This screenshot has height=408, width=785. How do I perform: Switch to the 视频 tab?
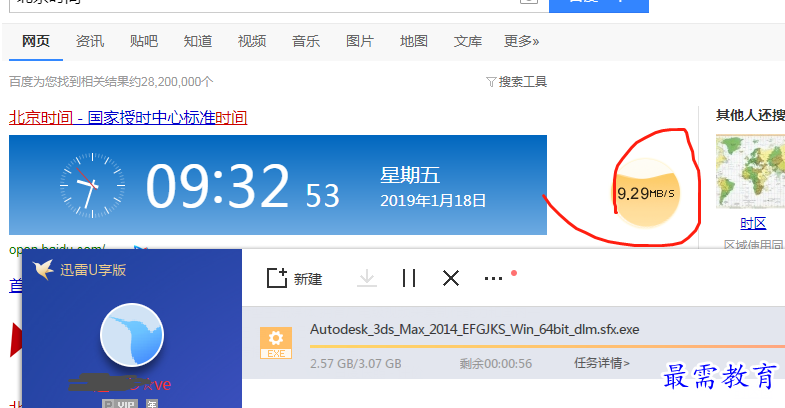pos(252,41)
